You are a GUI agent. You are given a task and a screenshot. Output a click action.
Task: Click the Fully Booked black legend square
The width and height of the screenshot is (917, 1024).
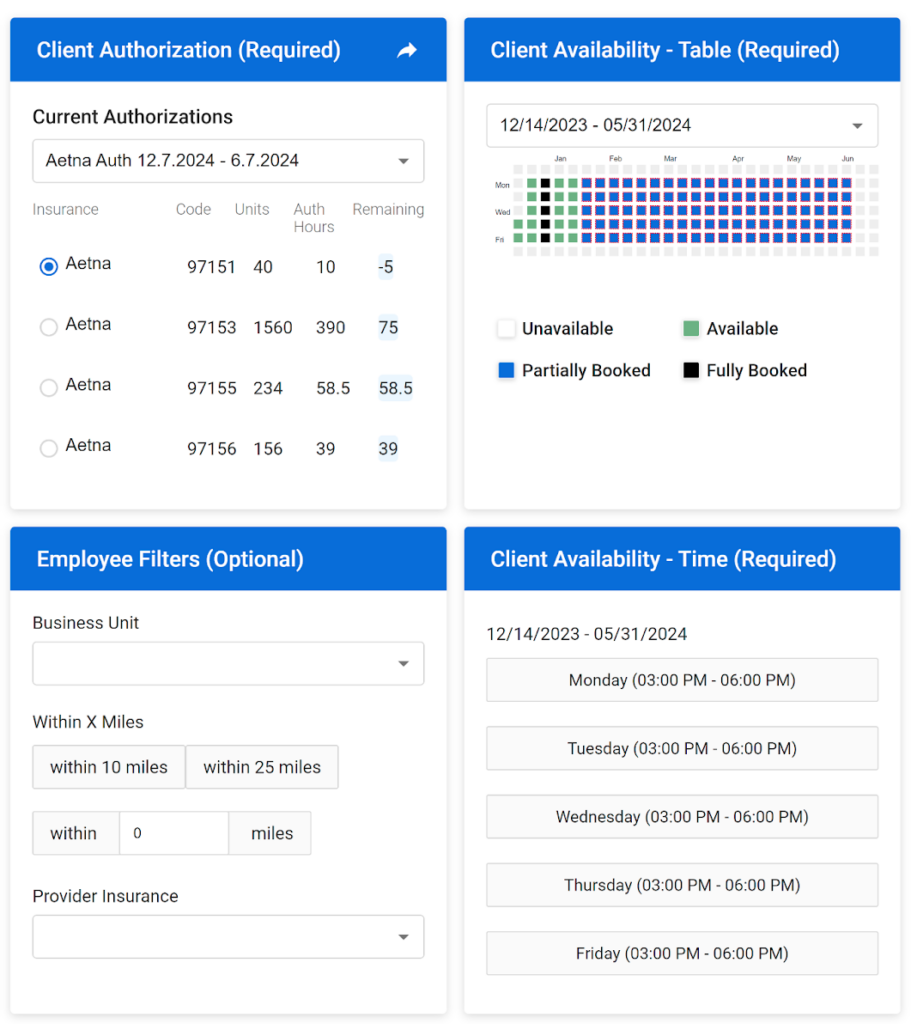pyautogui.click(x=694, y=370)
